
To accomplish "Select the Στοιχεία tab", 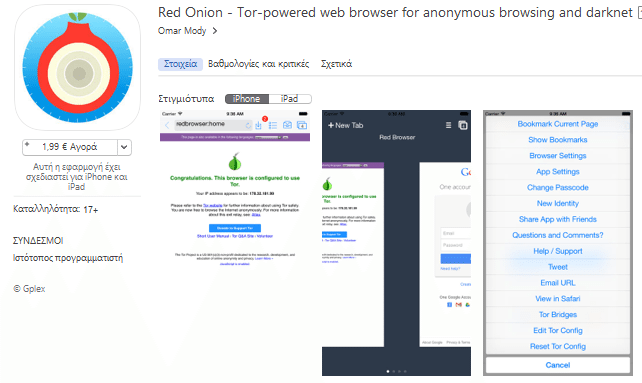I will 181,64.
